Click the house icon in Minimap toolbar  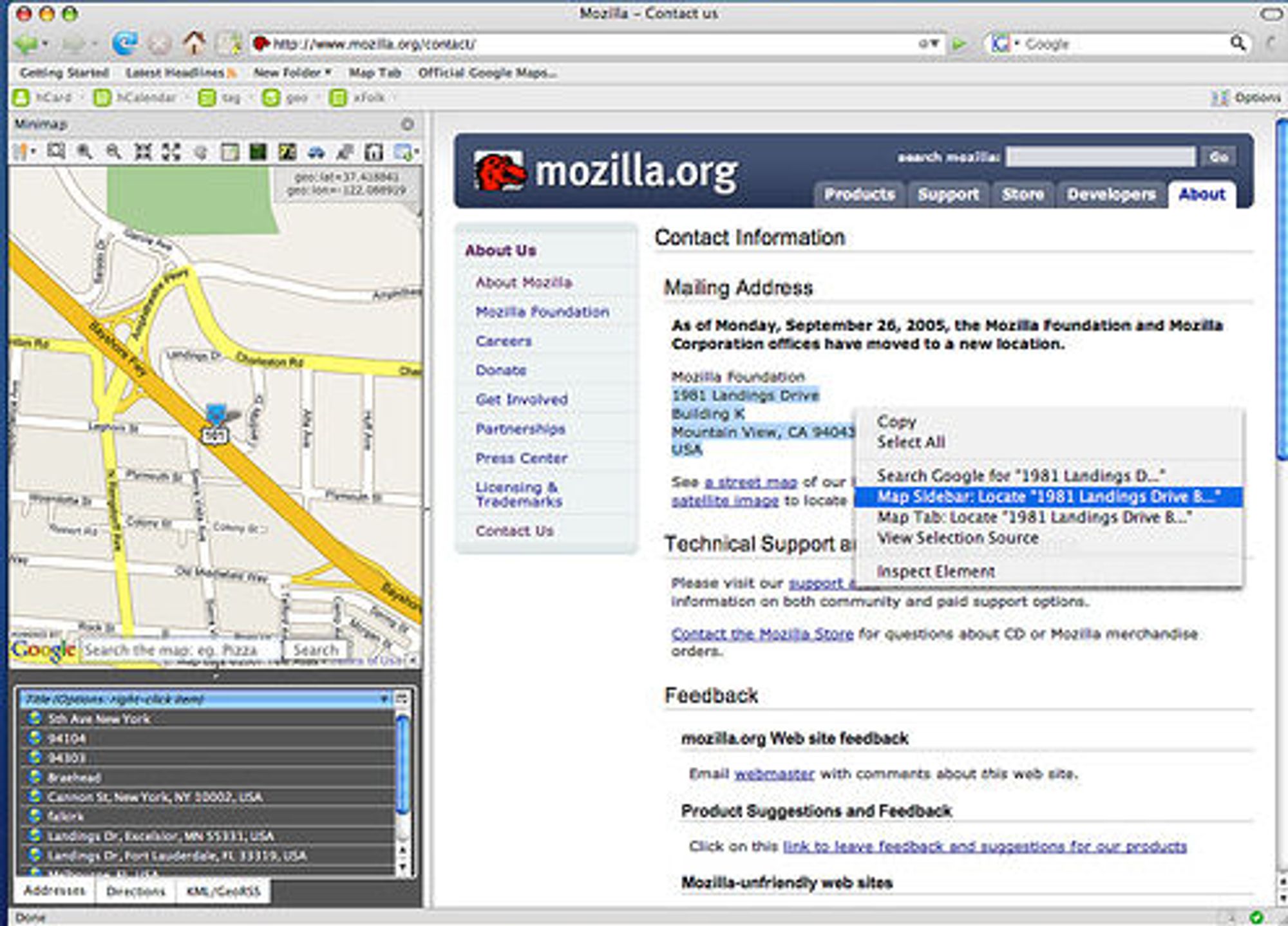coord(374,152)
